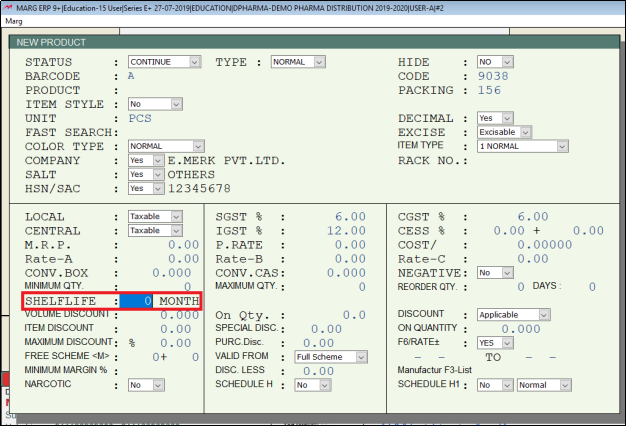Image resolution: width=626 pixels, height=426 pixels.
Task: Click the ON QUANTITY value 0.000
Action: click(521, 329)
